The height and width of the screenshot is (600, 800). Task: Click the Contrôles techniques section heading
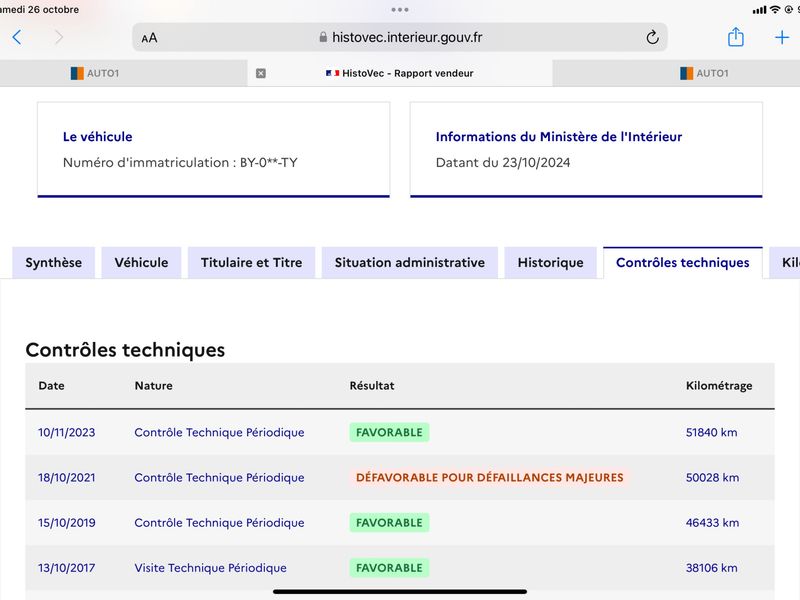click(x=125, y=350)
